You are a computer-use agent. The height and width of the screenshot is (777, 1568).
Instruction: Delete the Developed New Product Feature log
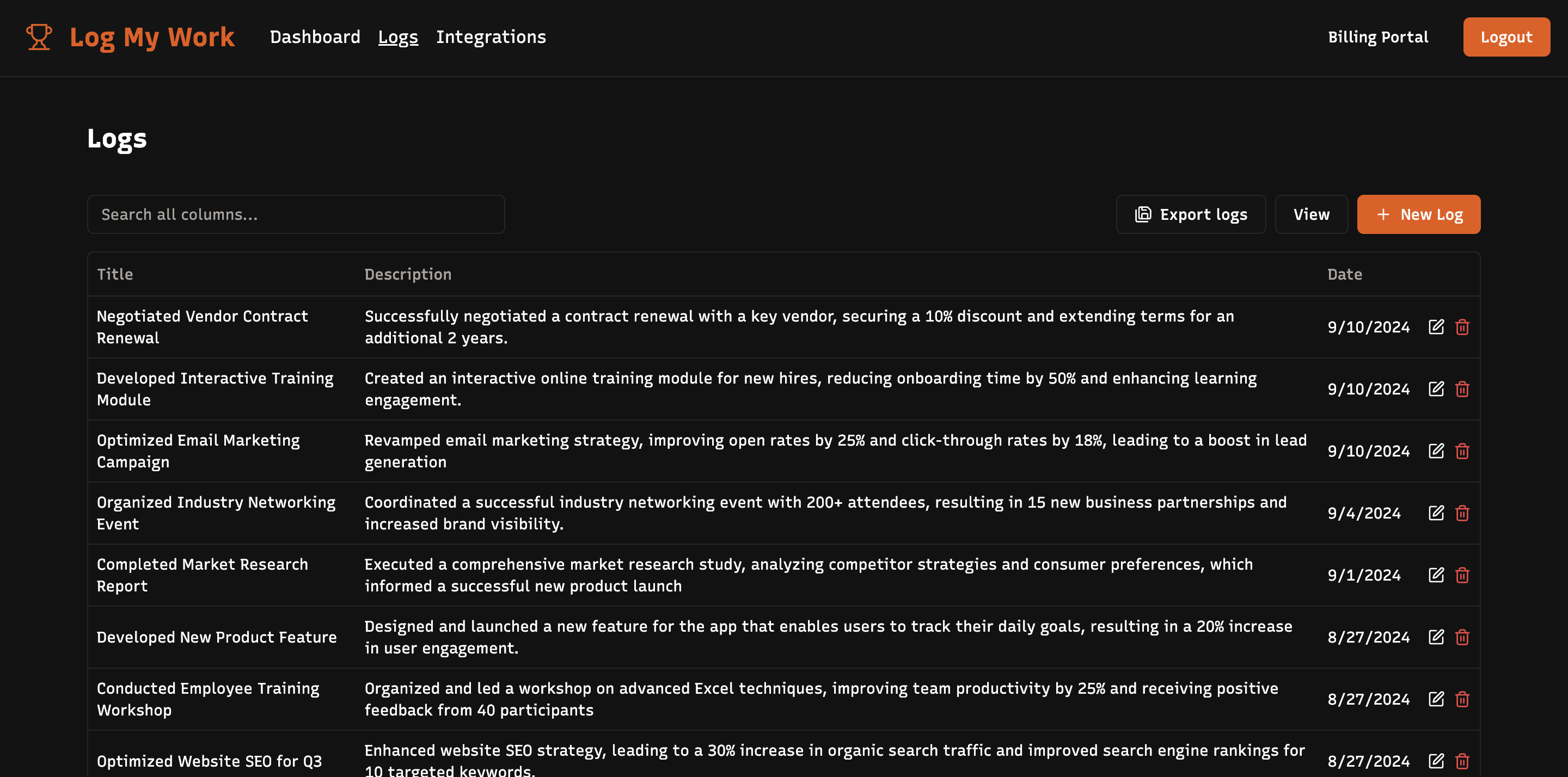pyautogui.click(x=1462, y=637)
